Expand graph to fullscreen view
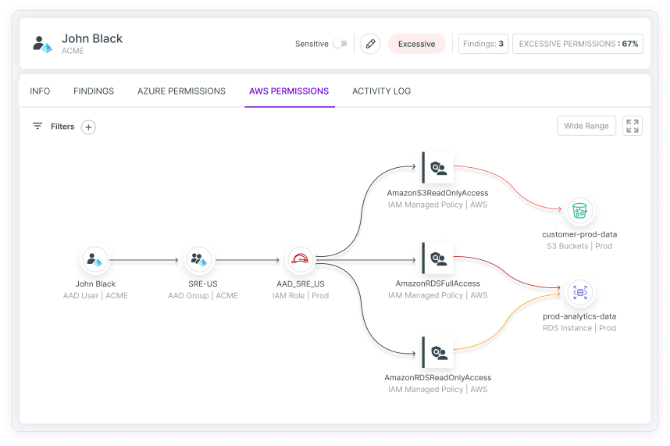 [632, 126]
